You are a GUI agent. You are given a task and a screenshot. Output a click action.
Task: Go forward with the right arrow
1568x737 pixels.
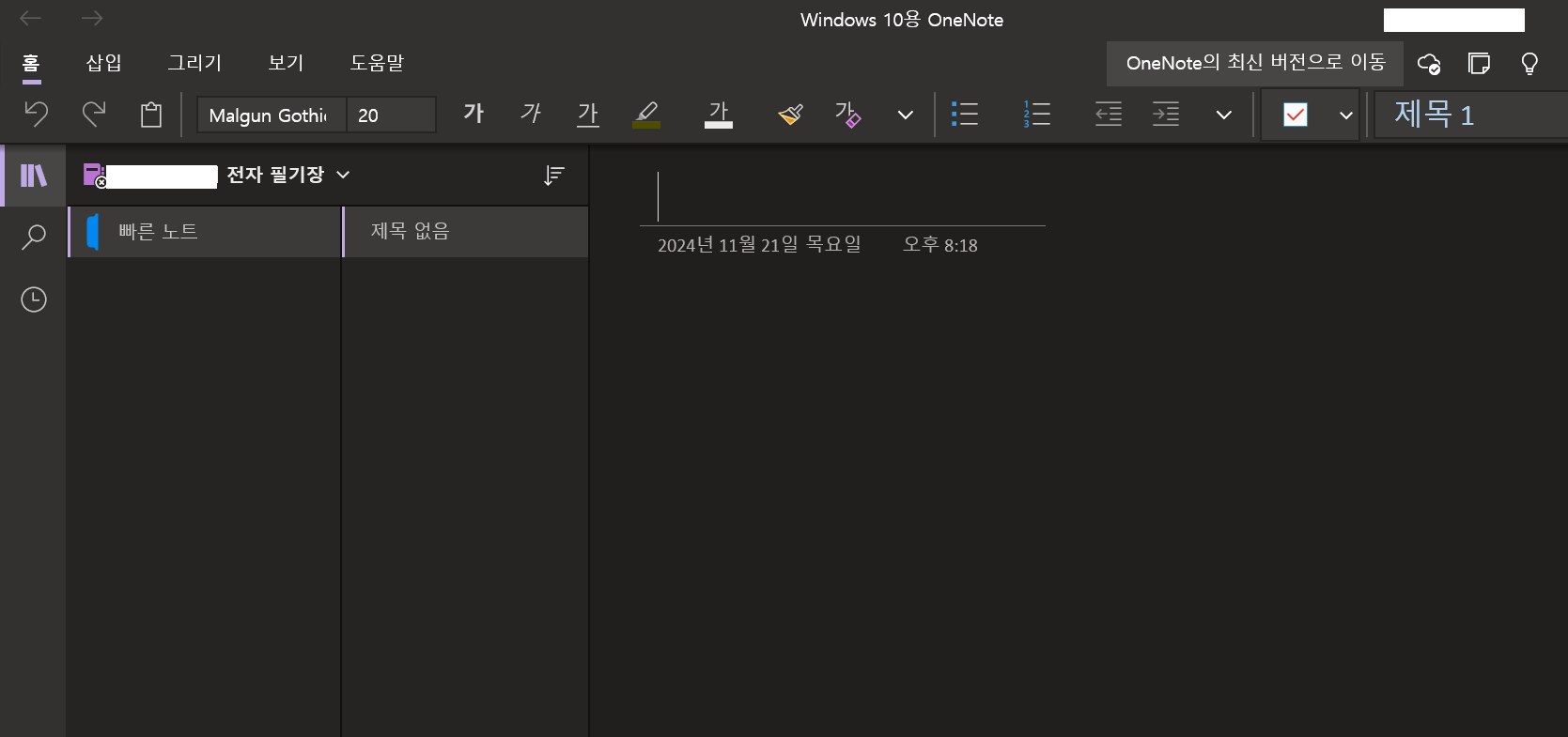pyautogui.click(x=92, y=18)
